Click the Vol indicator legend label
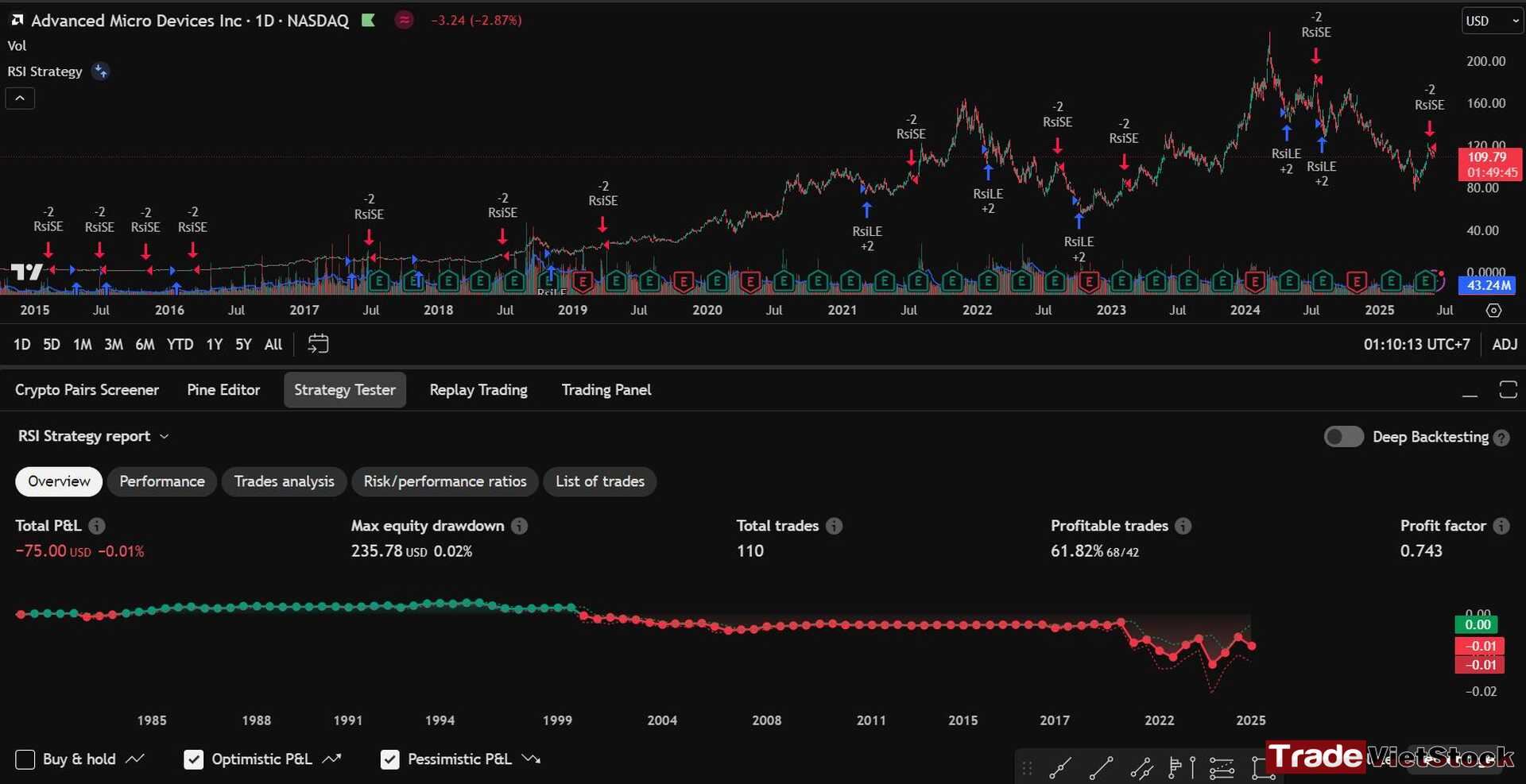Image resolution: width=1526 pixels, height=784 pixels. pos(17,46)
